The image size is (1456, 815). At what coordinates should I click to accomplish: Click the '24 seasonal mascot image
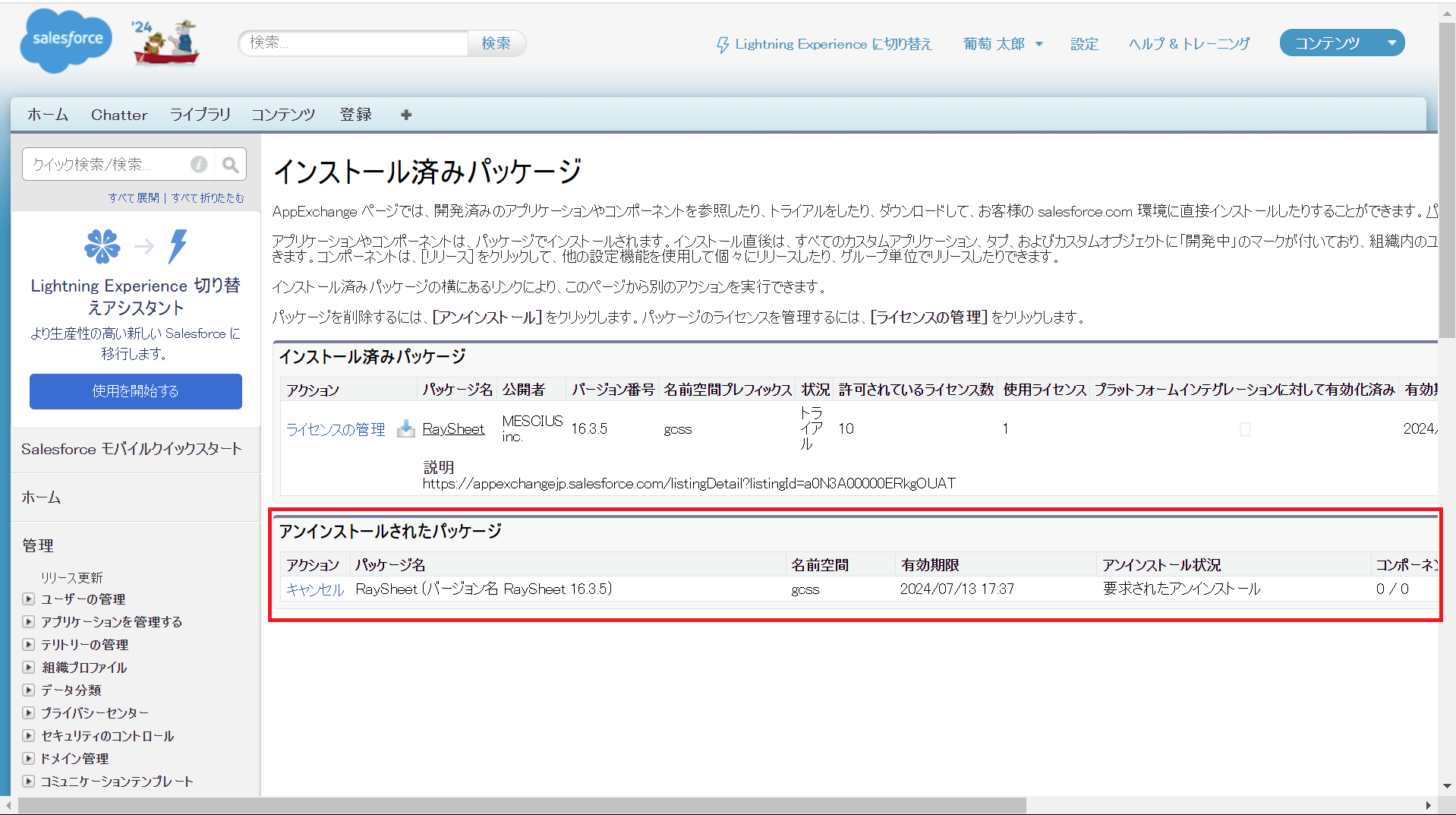165,42
